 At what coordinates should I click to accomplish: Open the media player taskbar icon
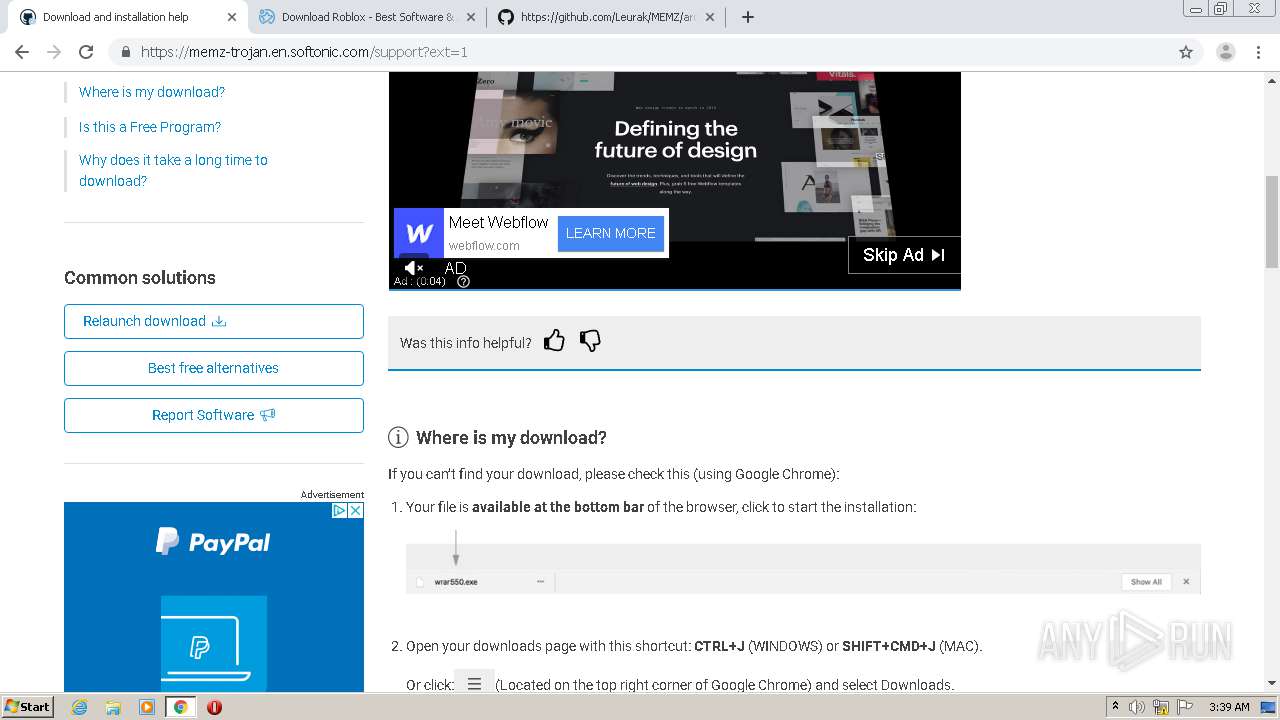[147, 707]
